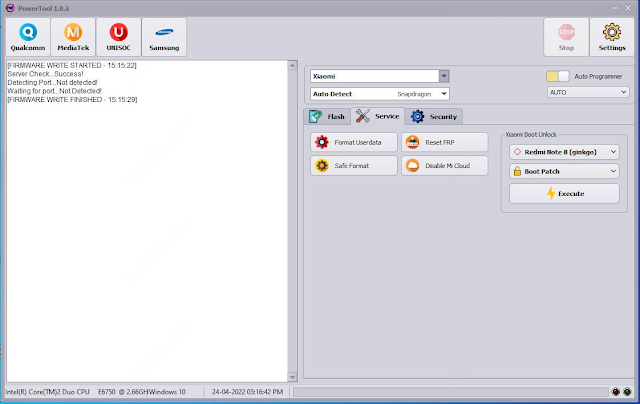The height and width of the screenshot is (404, 640).
Task: Open the Xiaomi brand dropdown
Action: [444, 76]
